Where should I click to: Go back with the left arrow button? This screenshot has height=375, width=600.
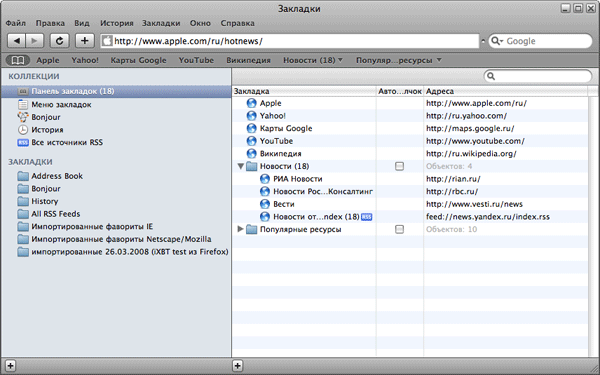pyautogui.click(x=16, y=41)
